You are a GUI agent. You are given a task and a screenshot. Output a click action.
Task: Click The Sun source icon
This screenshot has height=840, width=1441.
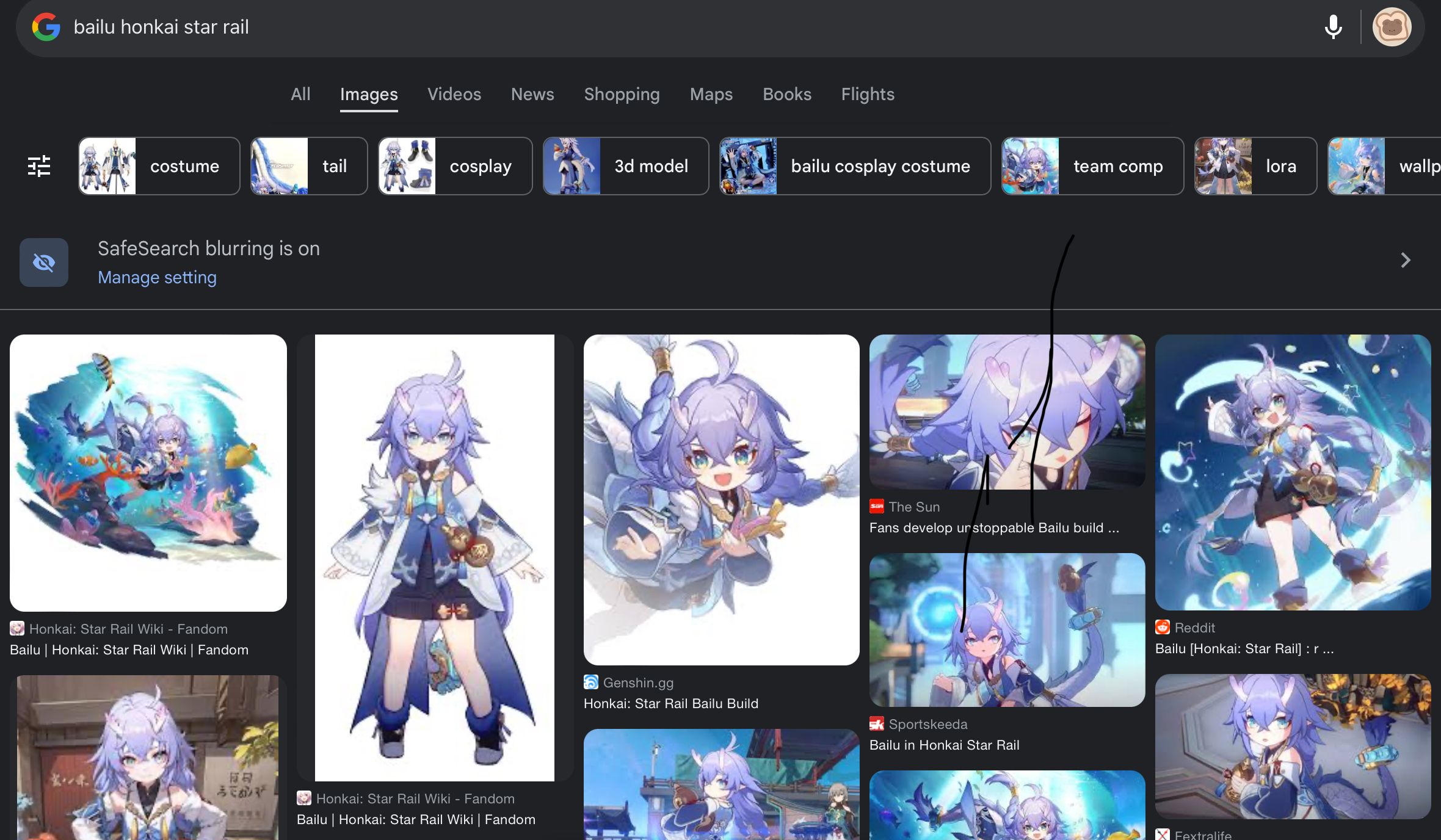coord(876,506)
